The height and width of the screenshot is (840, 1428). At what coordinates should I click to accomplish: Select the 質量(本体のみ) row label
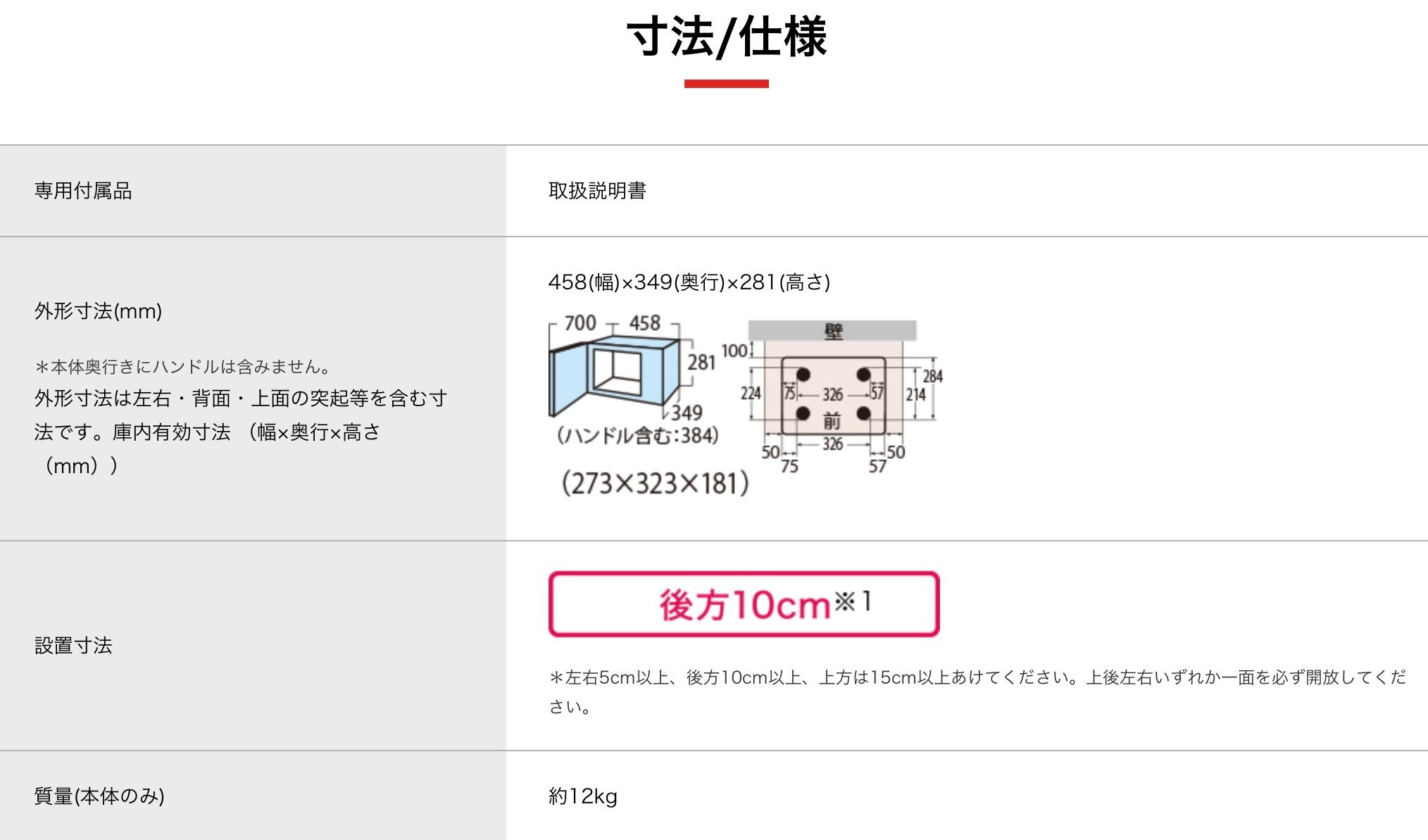(x=99, y=796)
